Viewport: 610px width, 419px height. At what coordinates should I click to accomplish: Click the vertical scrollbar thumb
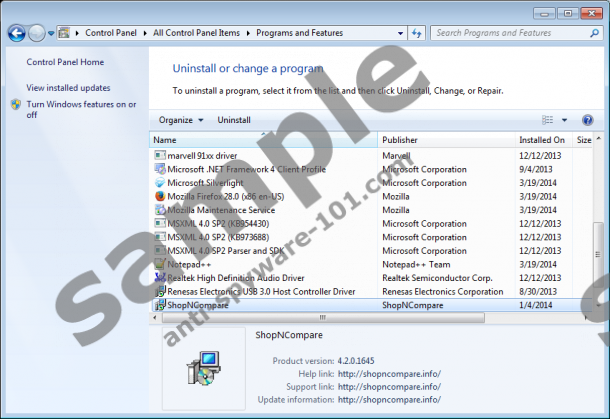pos(598,255)
